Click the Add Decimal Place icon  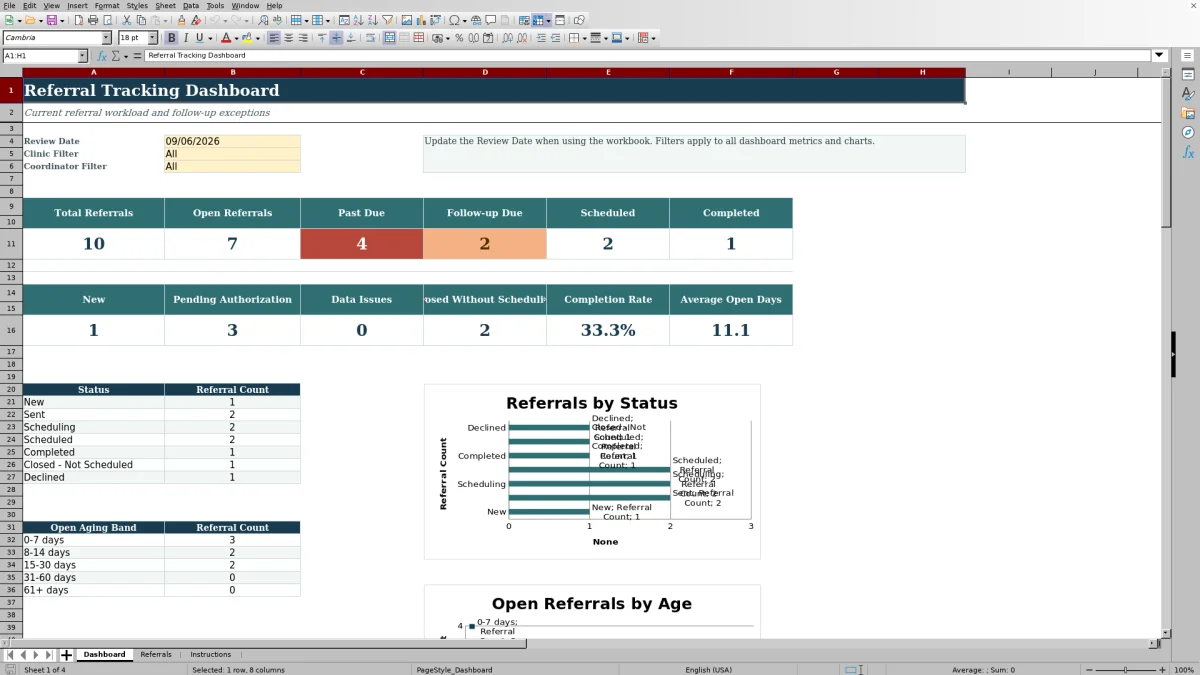[508, 38]
